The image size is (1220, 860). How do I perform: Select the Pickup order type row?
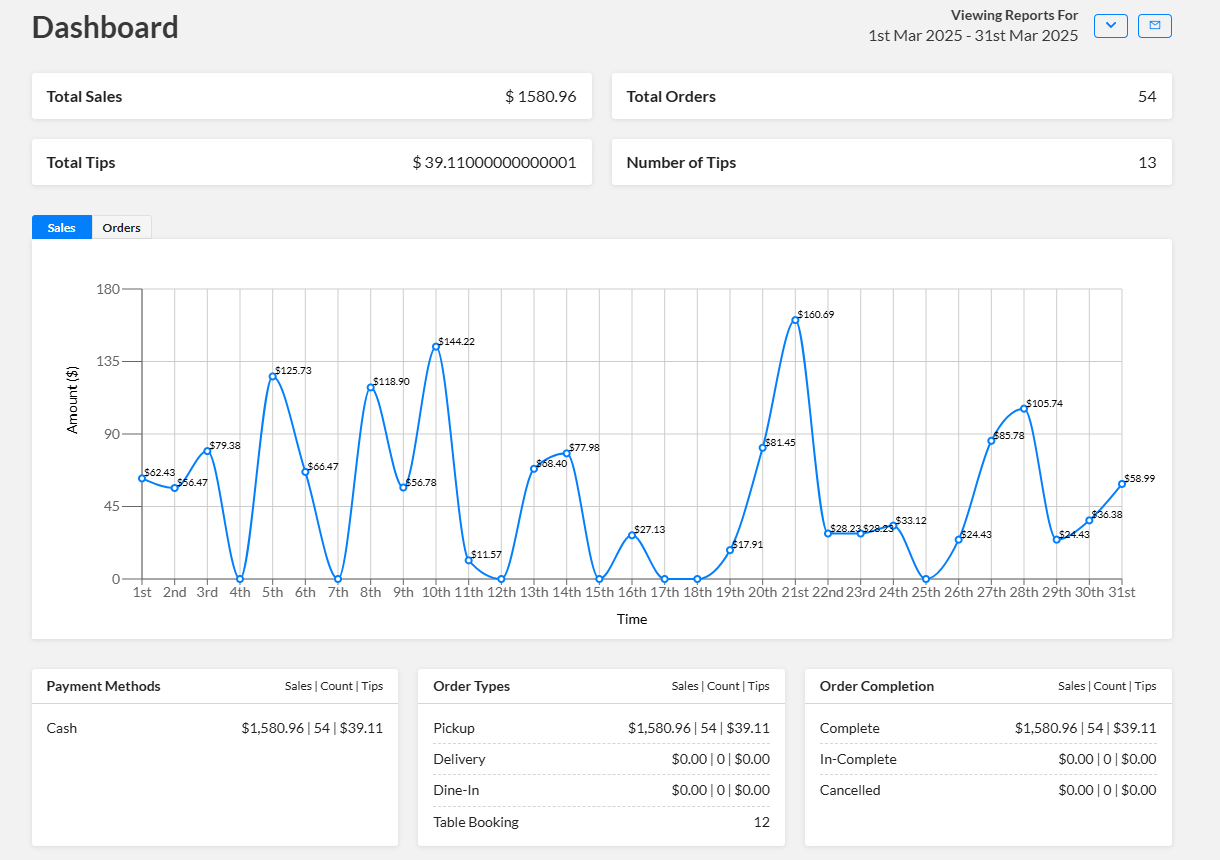coord(601,728)
